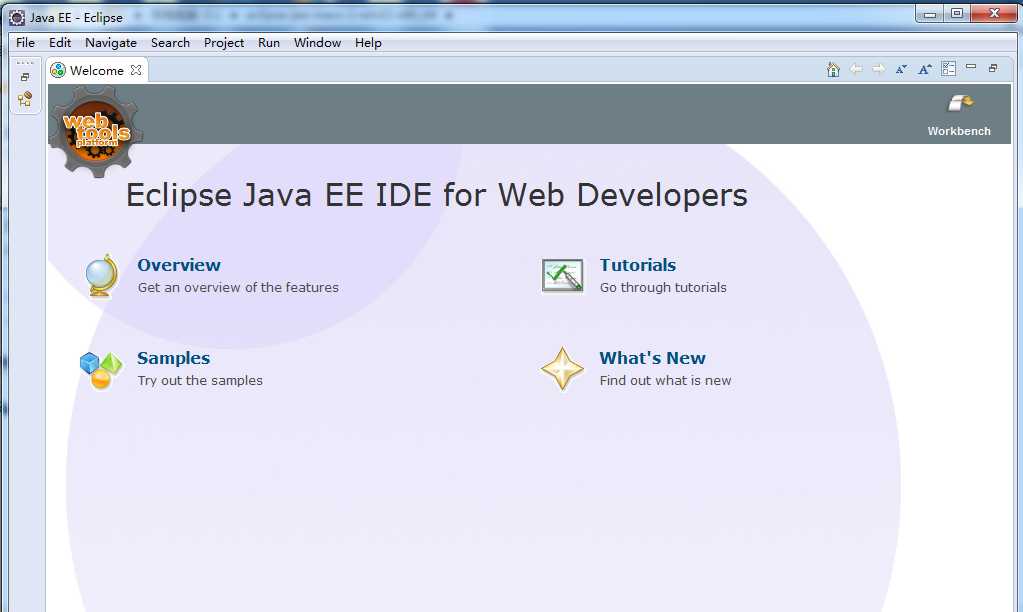The image size is (1023, 612).
Task: Follow the Samples link
Action: (x=174, y=358)
